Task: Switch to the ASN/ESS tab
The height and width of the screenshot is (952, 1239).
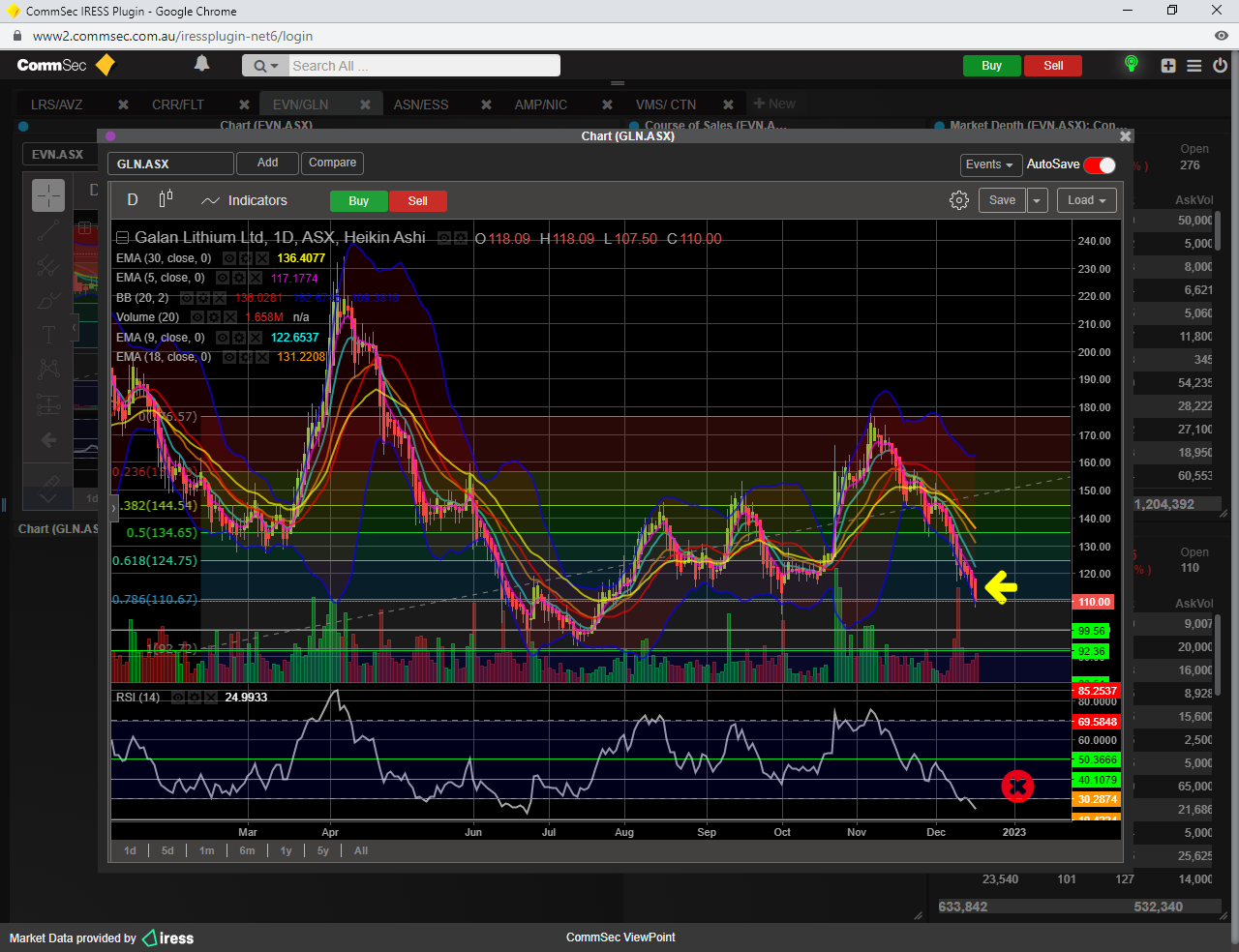Action: (421, 104)
